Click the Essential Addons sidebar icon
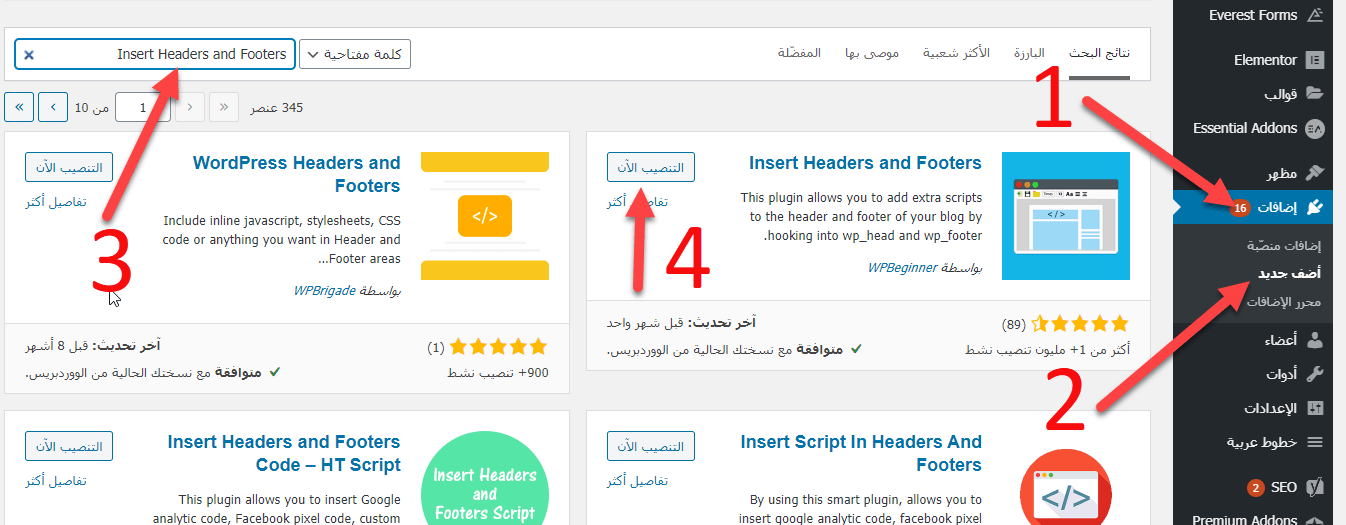 pyautogui.click(x=1315, y=128)
